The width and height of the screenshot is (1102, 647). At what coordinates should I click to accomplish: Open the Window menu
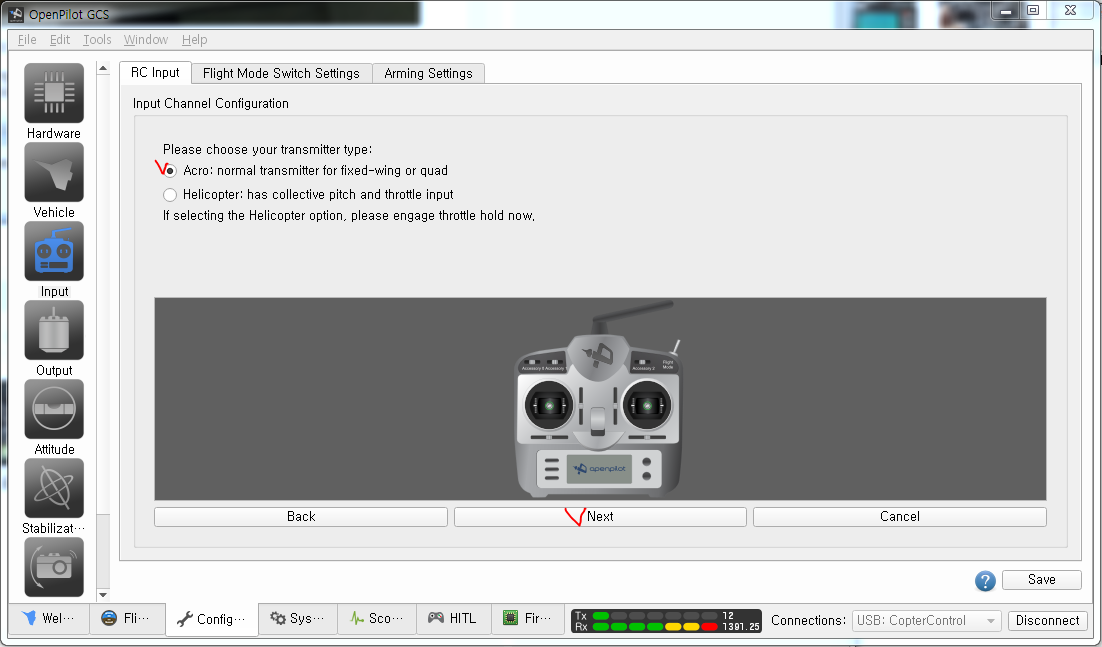pos(145,39)
